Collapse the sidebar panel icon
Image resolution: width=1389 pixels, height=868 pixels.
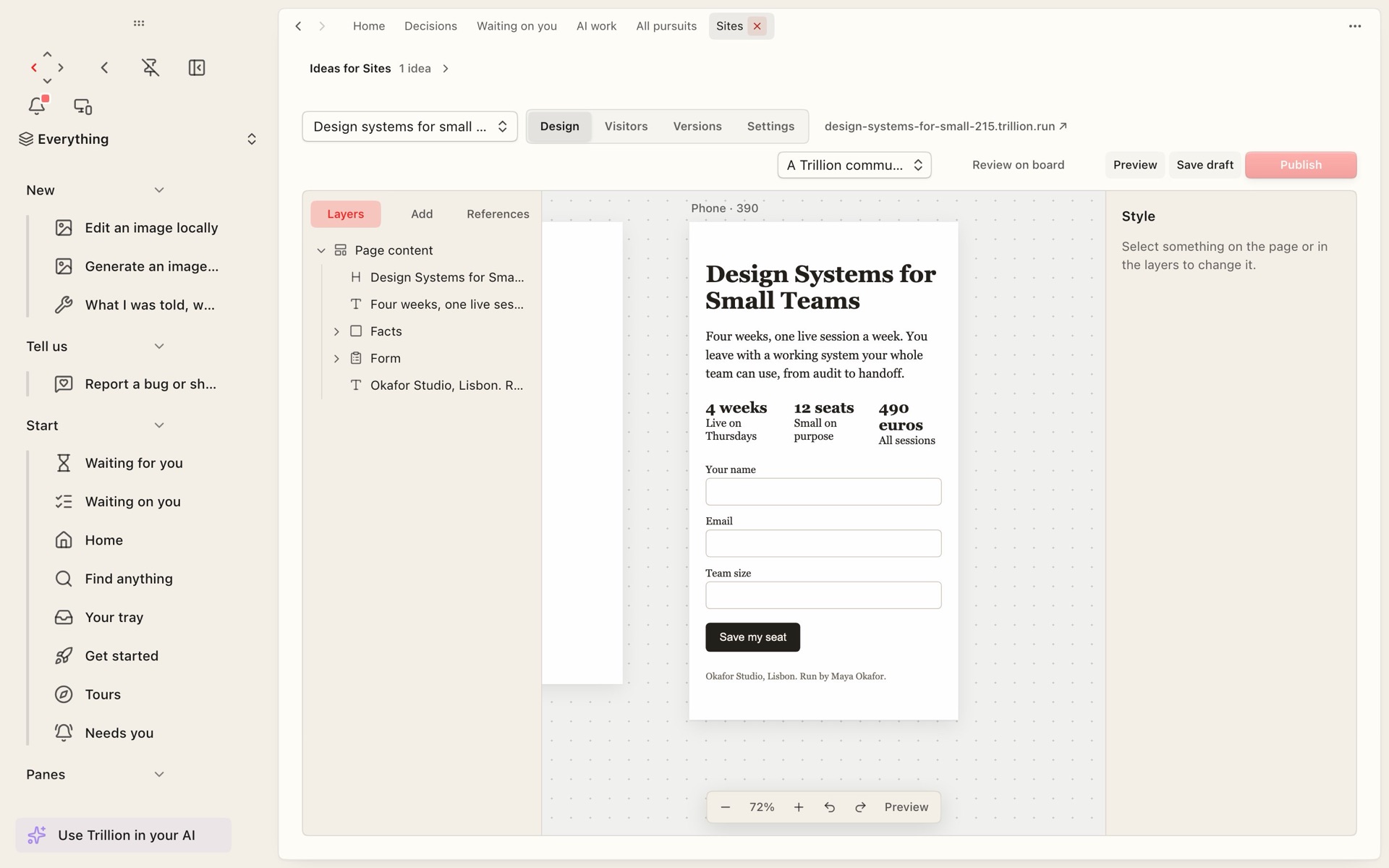click(x=197, y=68)
